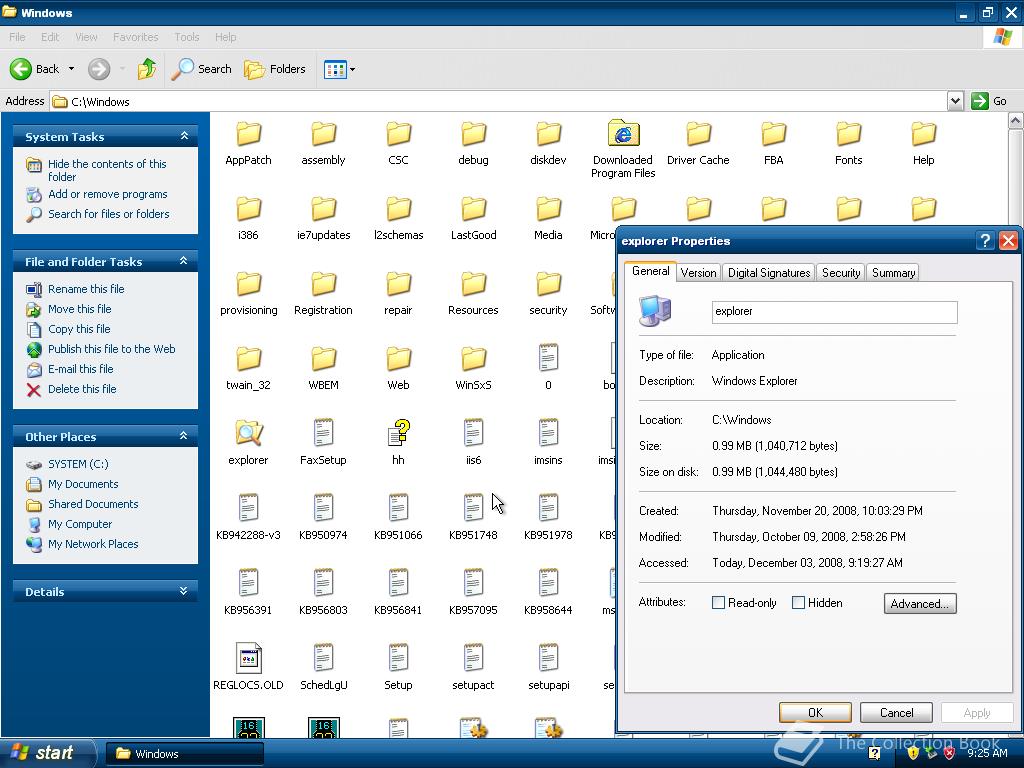Collapse the System Tasks panel
The width and height of the screenshot is (1024, 768).
click(x=184, y=136)
